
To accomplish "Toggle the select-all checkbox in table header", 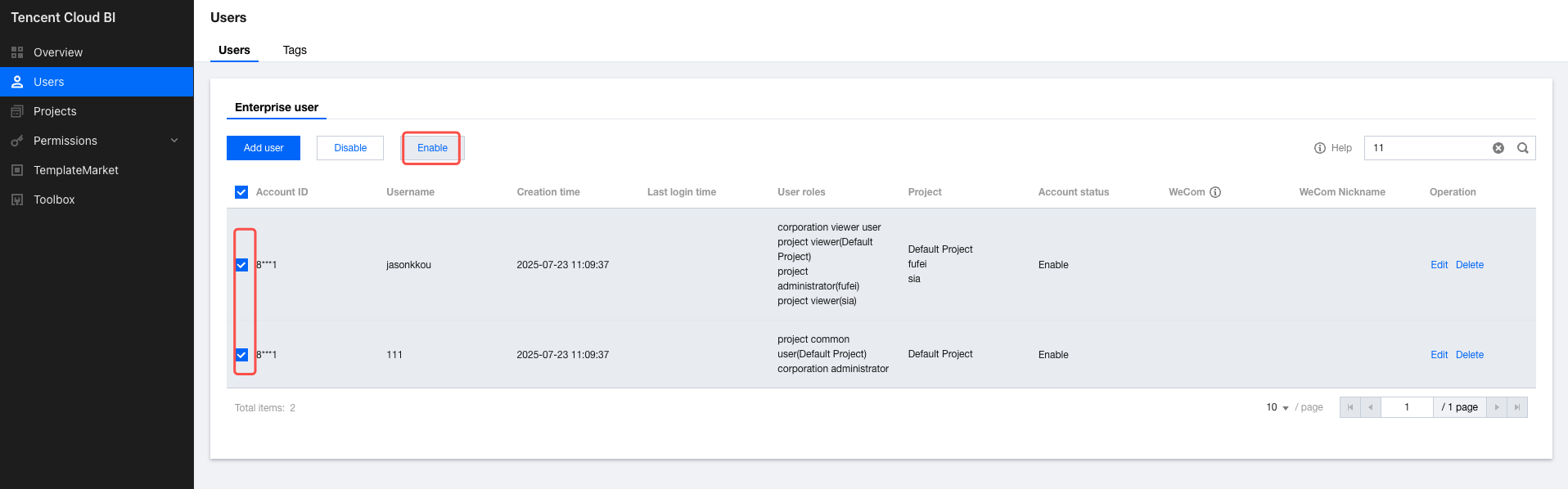I will [x=241, y=192].
